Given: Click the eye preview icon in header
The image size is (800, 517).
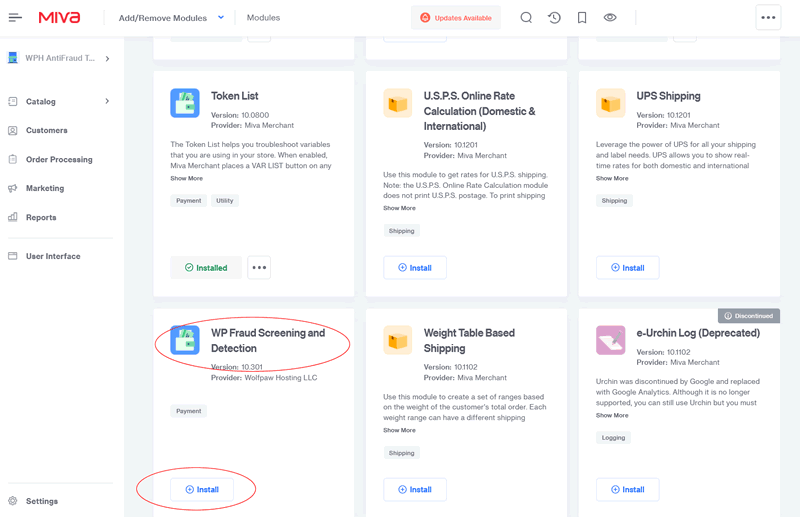Looking at the screenshot, I should tap(610, 18).
